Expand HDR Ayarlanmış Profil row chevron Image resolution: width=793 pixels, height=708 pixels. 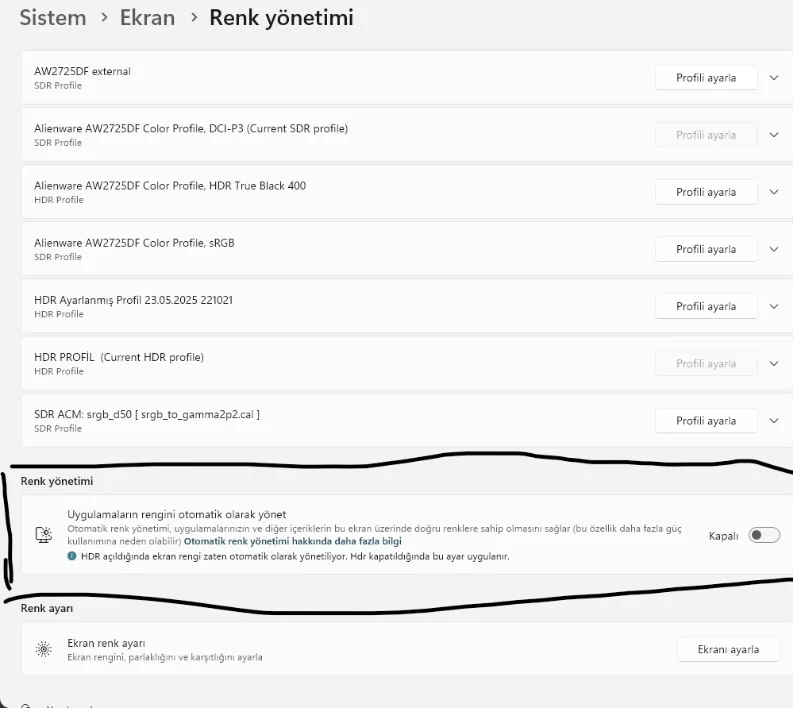click(774, 306)
